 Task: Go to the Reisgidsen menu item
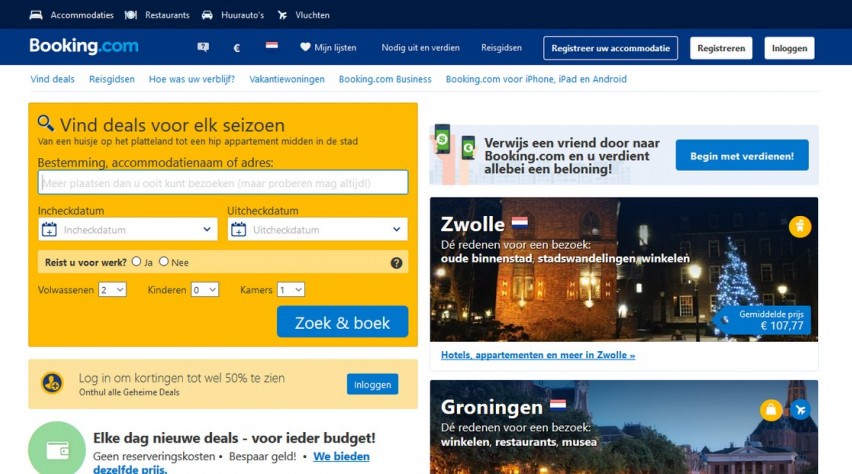pos(501,48)
